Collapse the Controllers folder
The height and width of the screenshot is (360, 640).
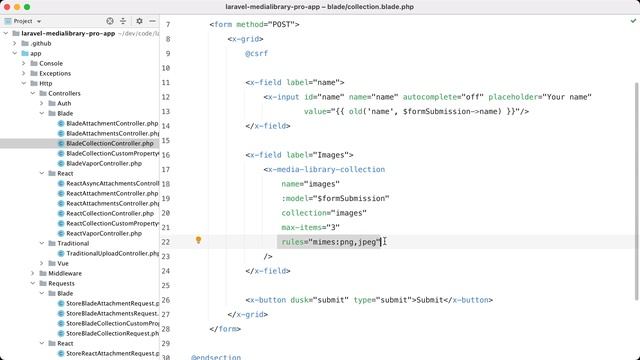pyautogui.click(x=33, y=93)
